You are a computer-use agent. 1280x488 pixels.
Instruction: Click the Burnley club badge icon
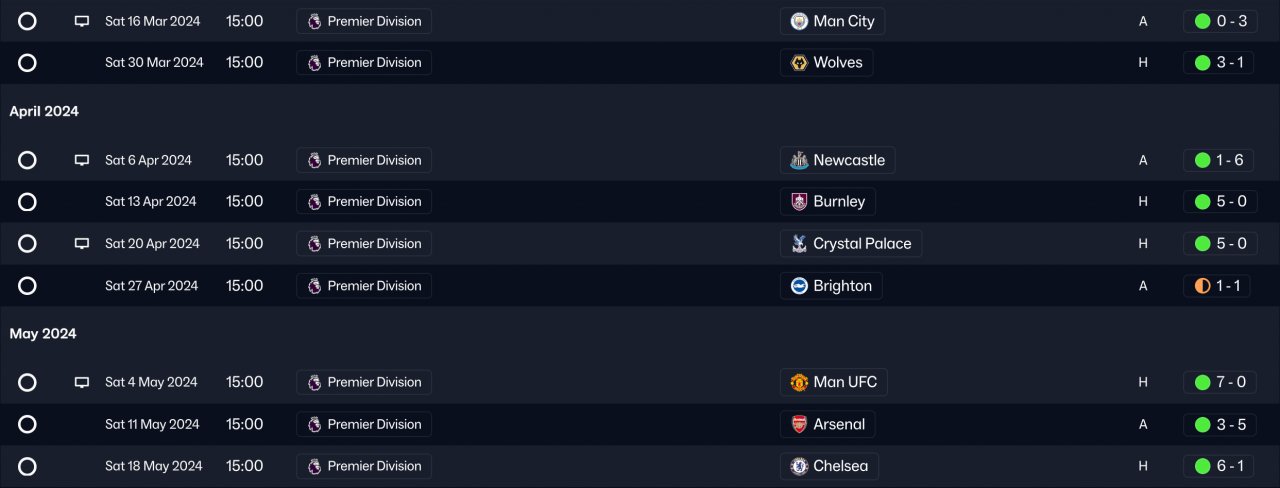(x=799, y=202)
